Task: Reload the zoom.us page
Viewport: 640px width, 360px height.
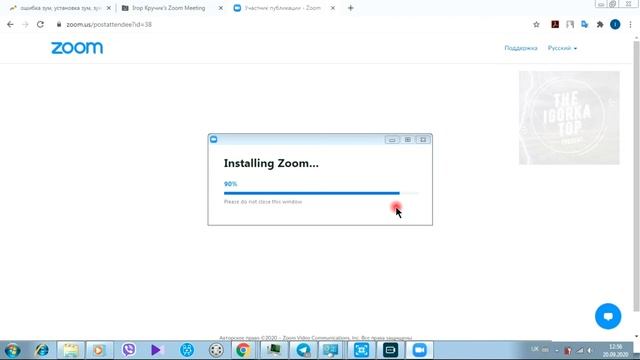Action: click(x=40, y=24)
